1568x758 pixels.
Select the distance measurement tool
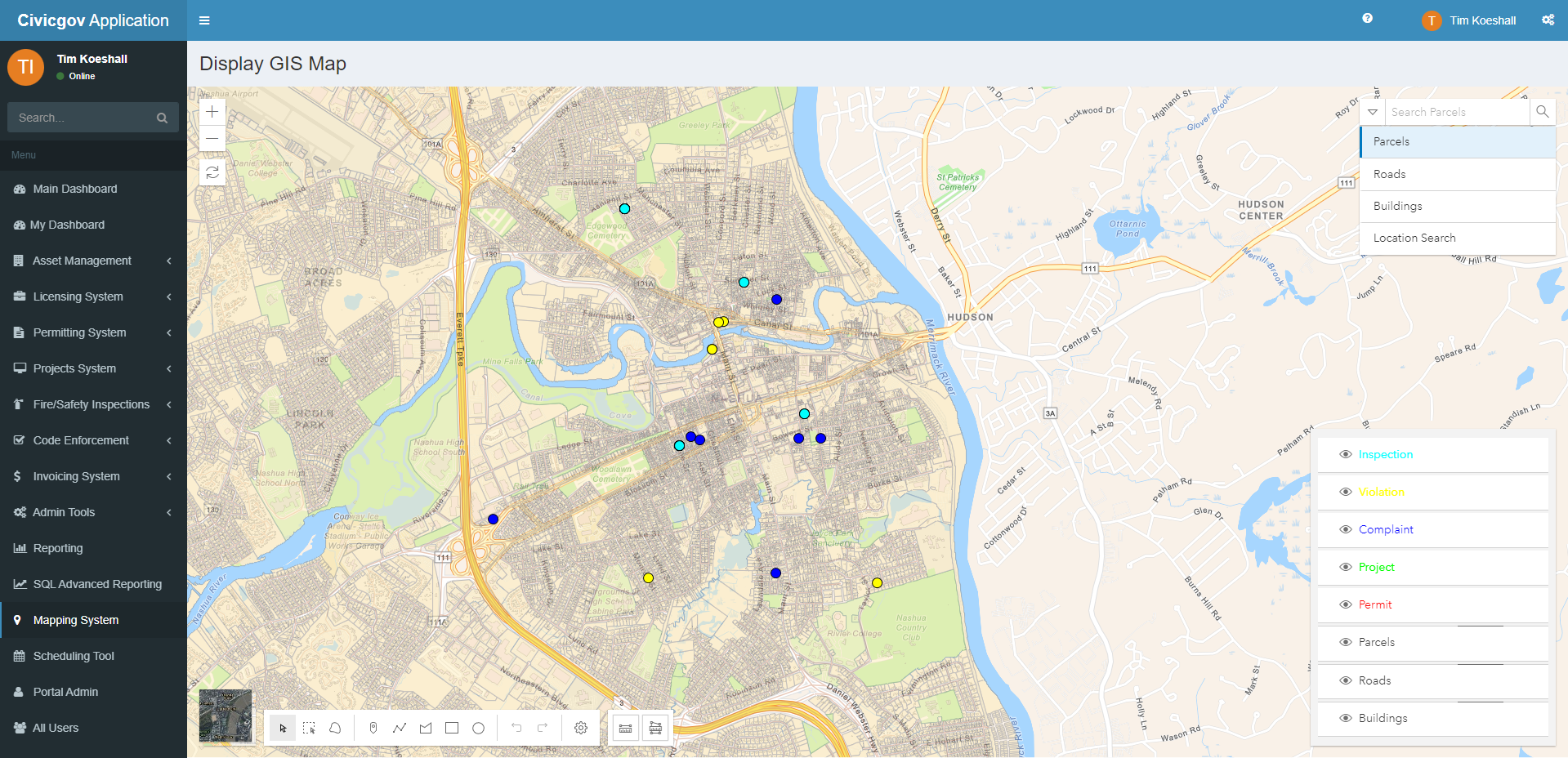[625, 727]
